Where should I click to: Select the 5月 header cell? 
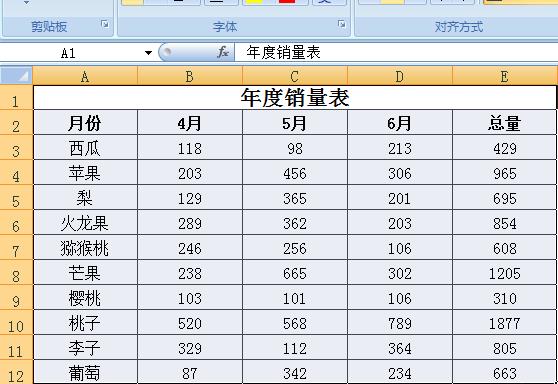point(295,122)
